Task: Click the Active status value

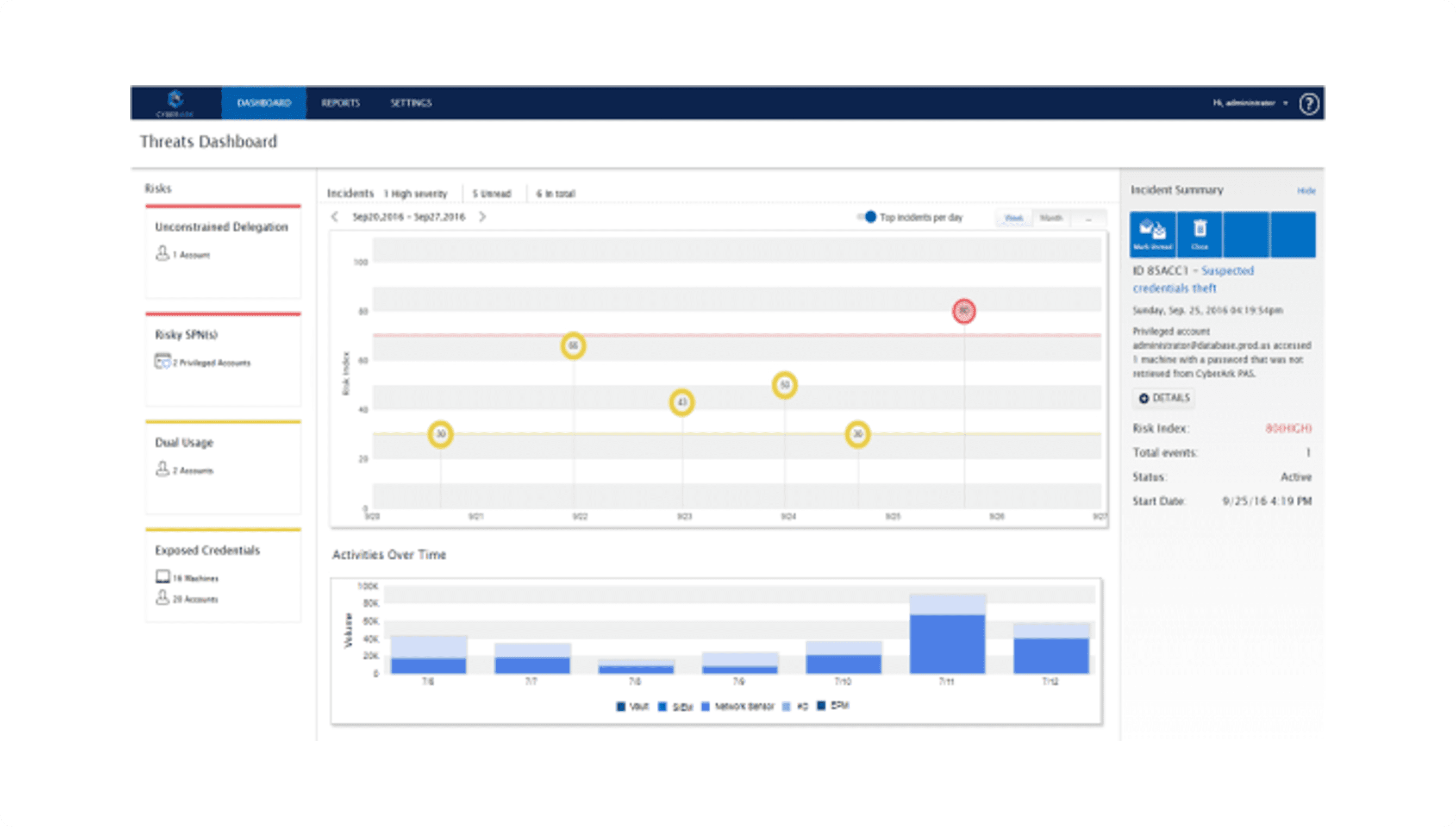Action: (1296, 477)
